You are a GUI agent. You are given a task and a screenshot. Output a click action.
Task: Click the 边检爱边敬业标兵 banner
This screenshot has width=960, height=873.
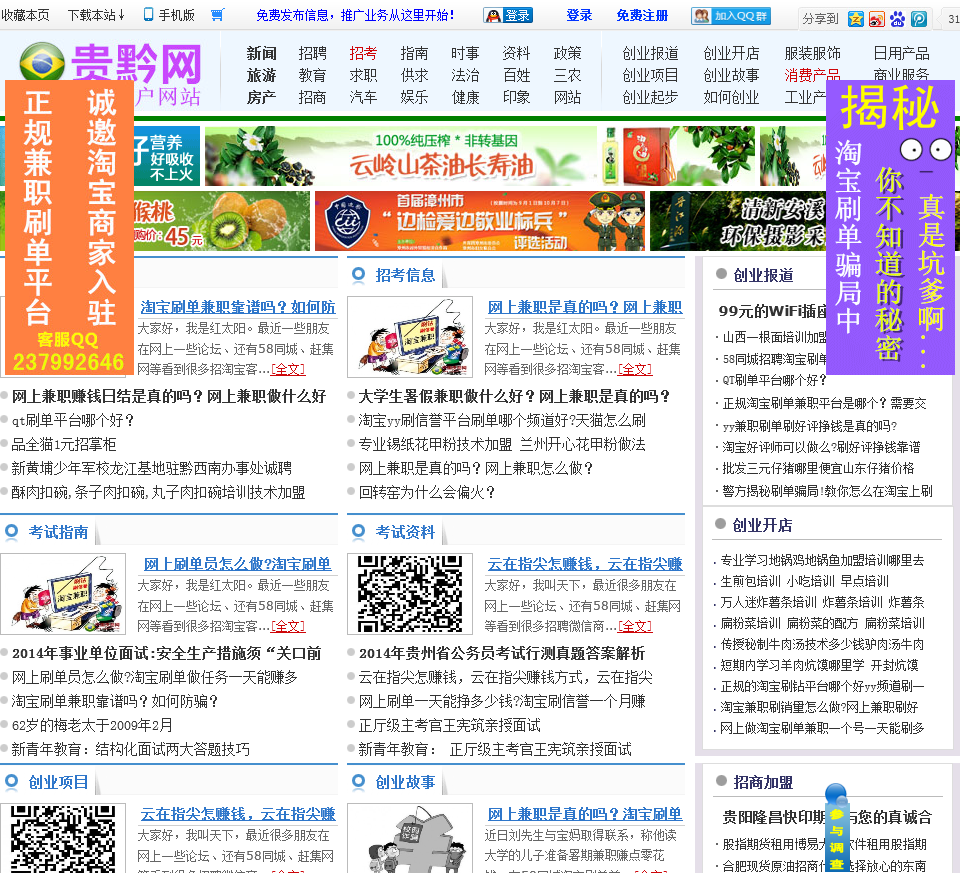(480, 221)
